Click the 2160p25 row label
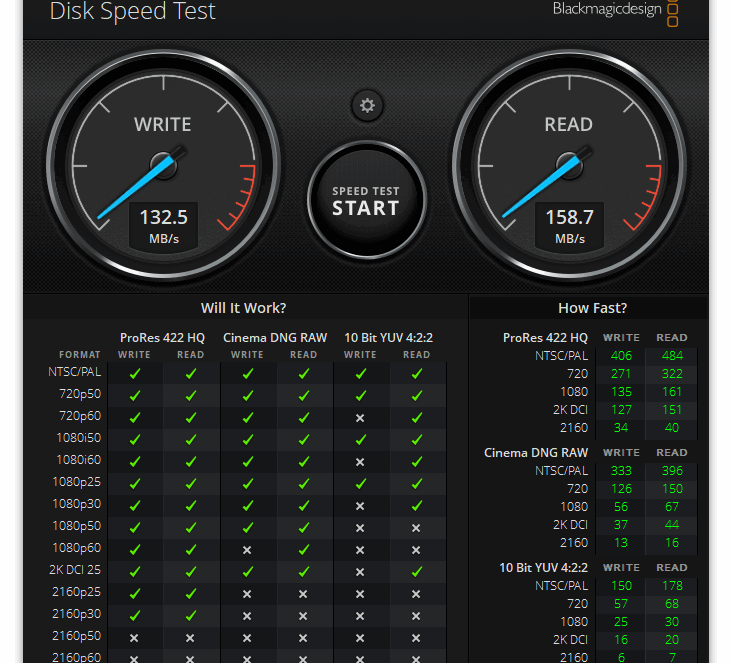This screenshot has width=732, height=663. [77, 592]
